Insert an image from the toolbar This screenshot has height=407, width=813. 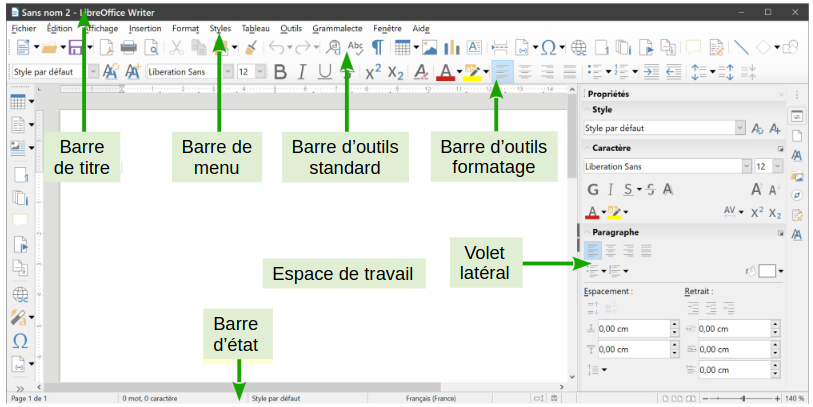click(x=429, y=48)
